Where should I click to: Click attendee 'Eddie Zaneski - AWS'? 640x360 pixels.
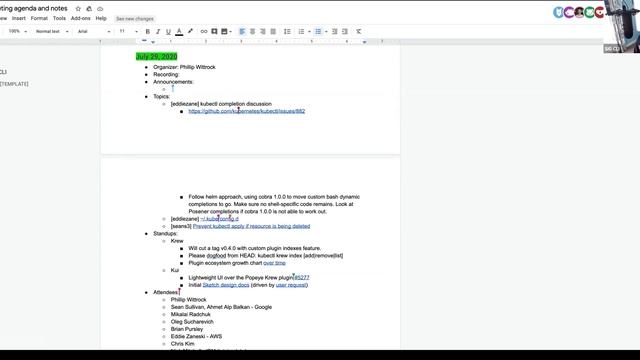click(x=196, y=336)
